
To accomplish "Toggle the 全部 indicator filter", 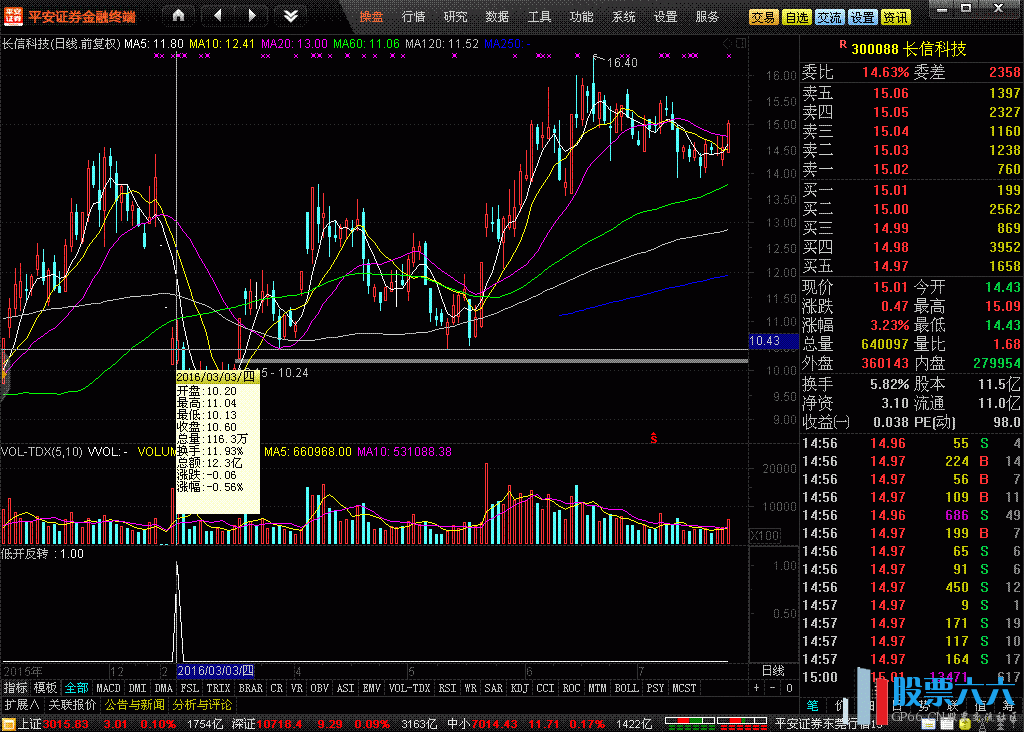I will tap(76, 688).
